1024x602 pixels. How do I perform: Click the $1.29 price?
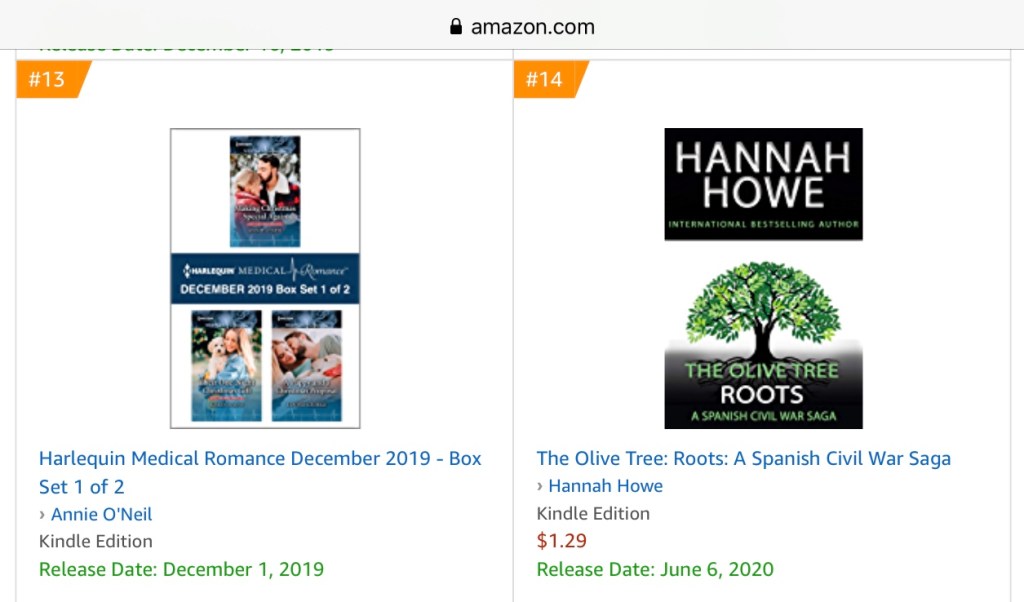(x=562, y=541)
